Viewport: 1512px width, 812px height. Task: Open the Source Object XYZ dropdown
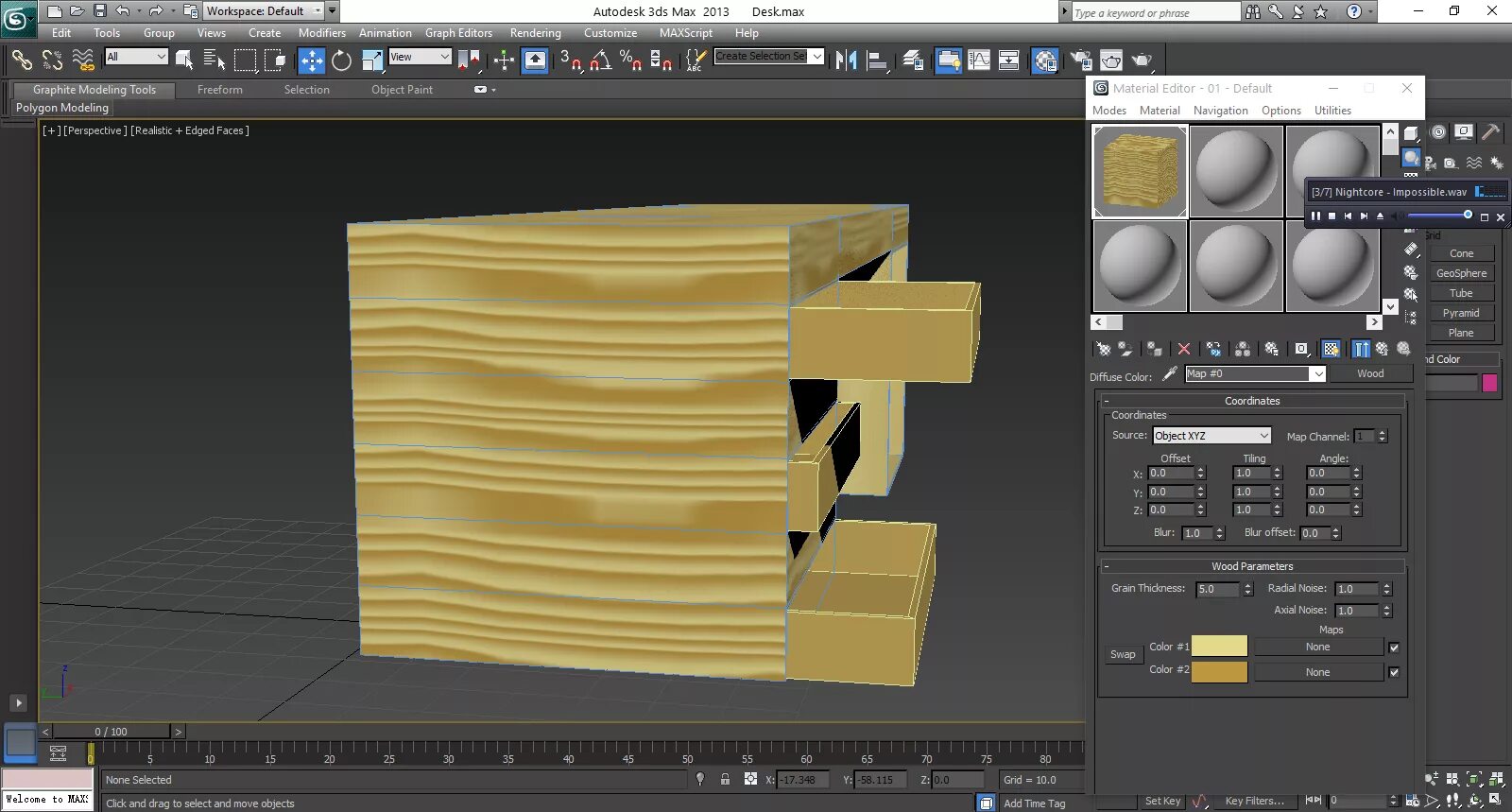pos(1211,436)
